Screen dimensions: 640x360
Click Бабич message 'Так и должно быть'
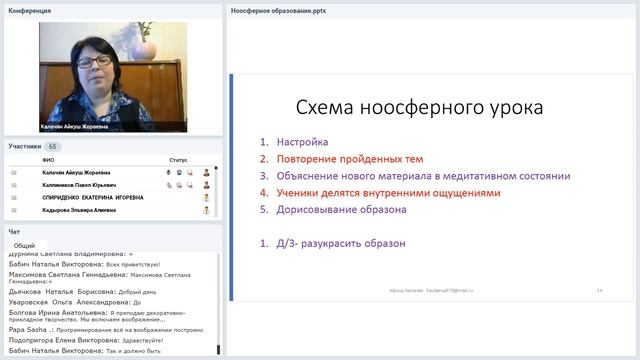(85, 351)
